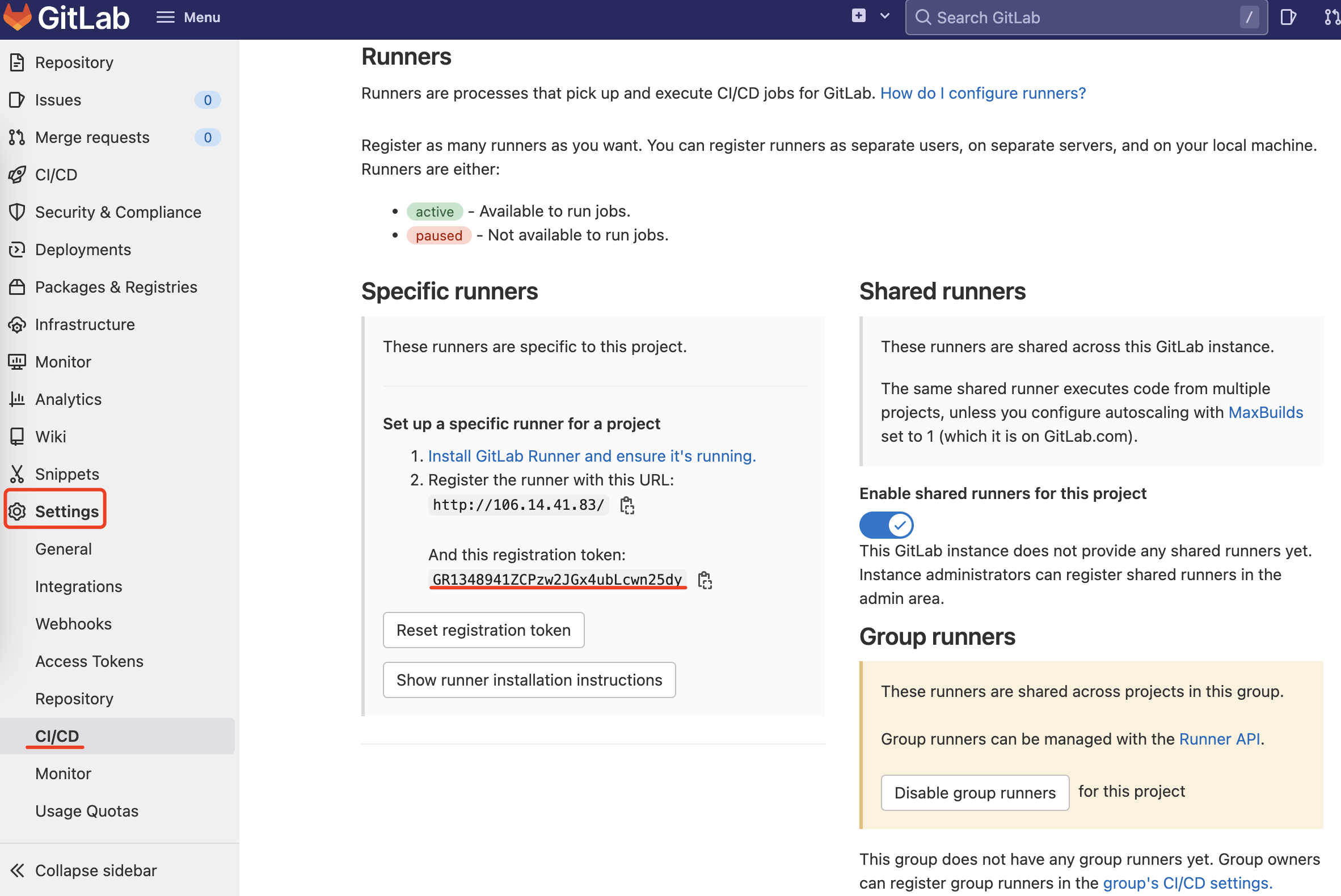Open Webhooks in Settings submenu
1341x896 pixels.
tap(73, 623)
